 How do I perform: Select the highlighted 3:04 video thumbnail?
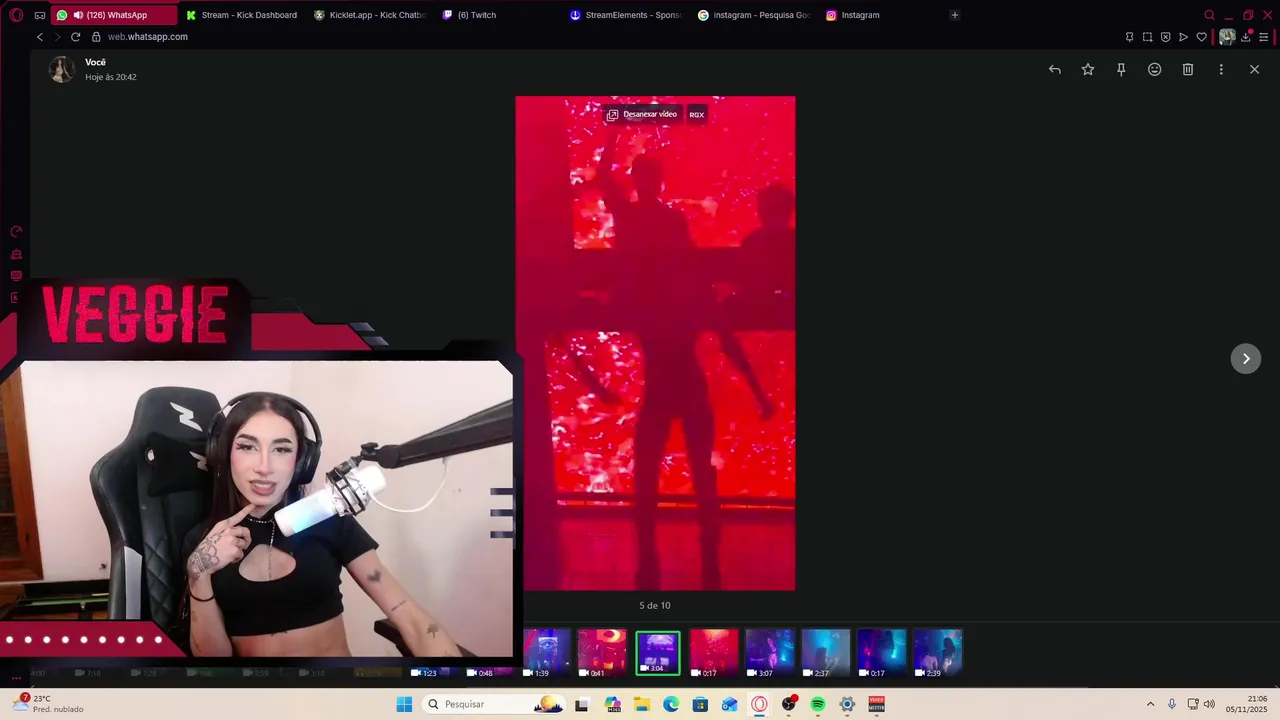(x=658, y=653)
